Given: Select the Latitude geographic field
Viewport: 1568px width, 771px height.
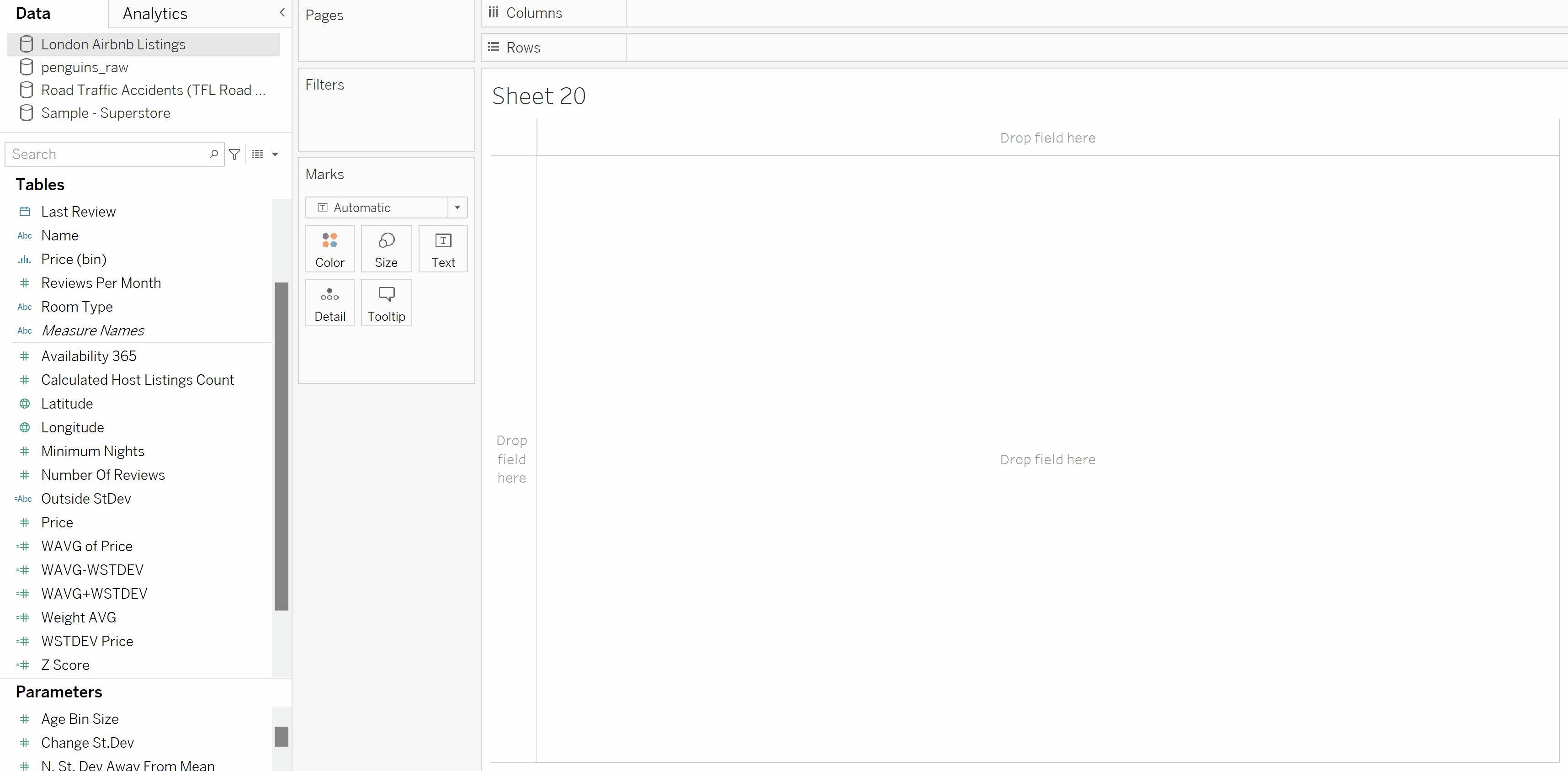Looking at the screenshot, I should click(67, 404).
